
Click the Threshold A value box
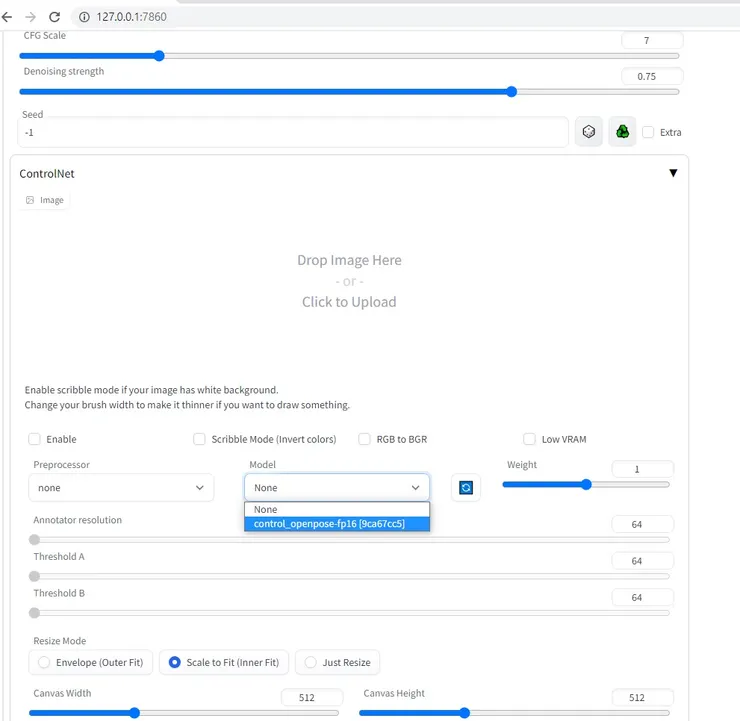[642, 561]
